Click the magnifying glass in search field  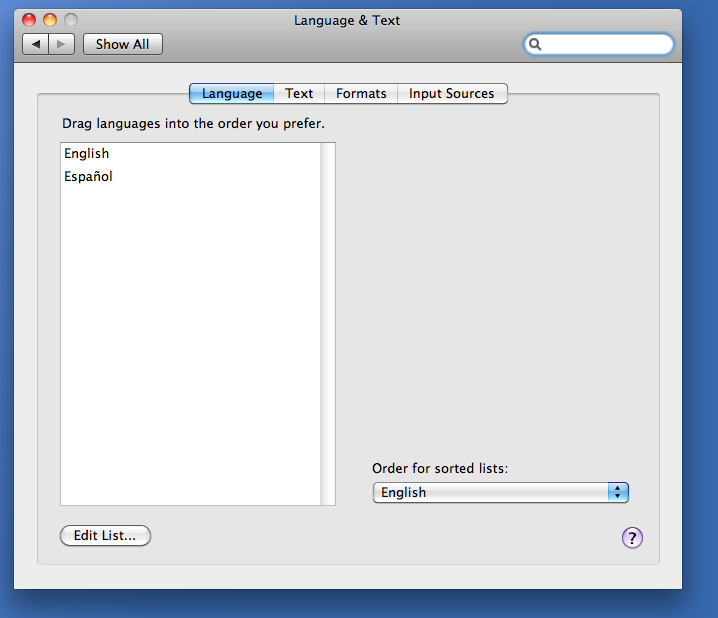point(536,44)
